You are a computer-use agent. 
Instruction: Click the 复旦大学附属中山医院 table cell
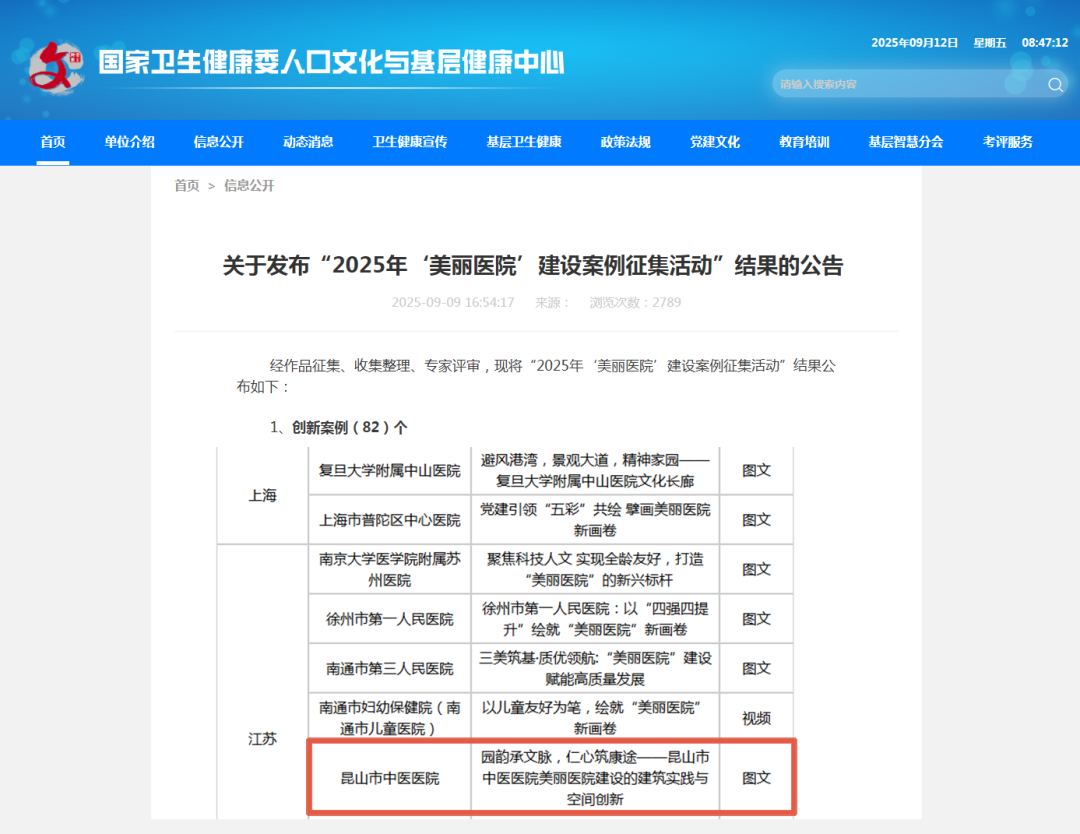pyautogui.click(x=389, y=471)
